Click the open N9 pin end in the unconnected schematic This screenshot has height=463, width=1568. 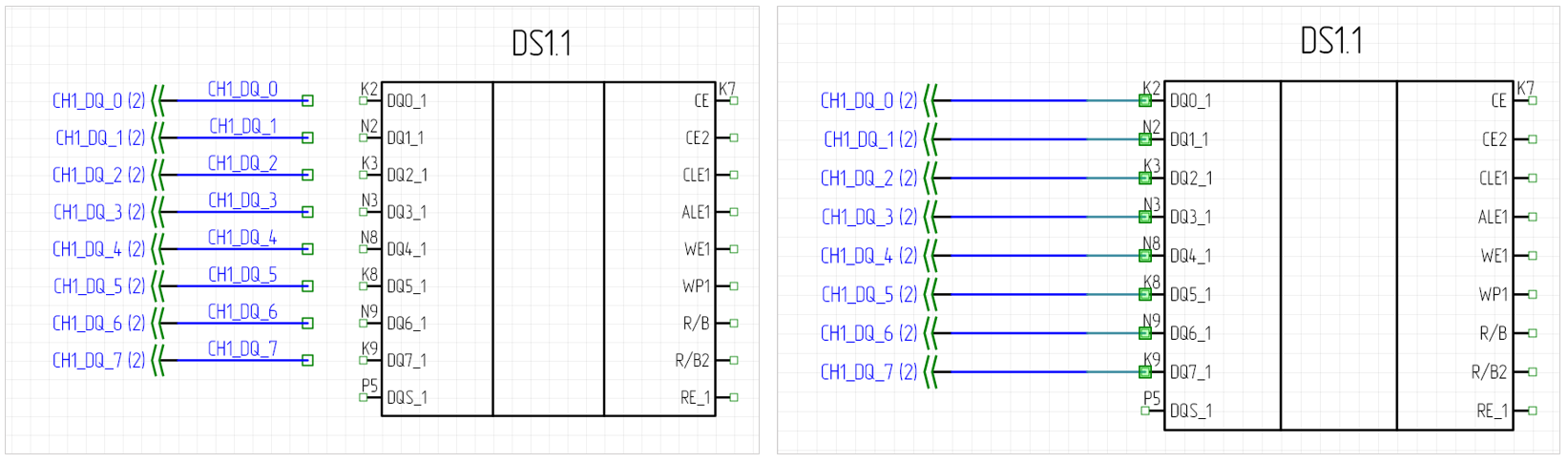pos(363,324)
